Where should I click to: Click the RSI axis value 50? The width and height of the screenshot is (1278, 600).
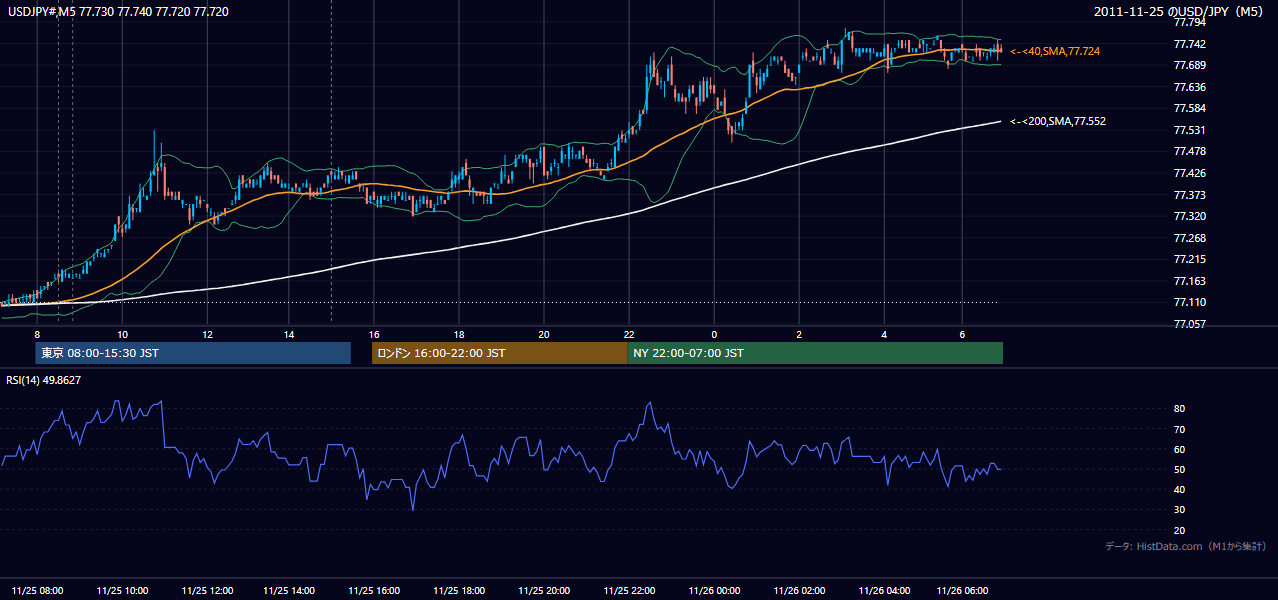point(1180,469)
